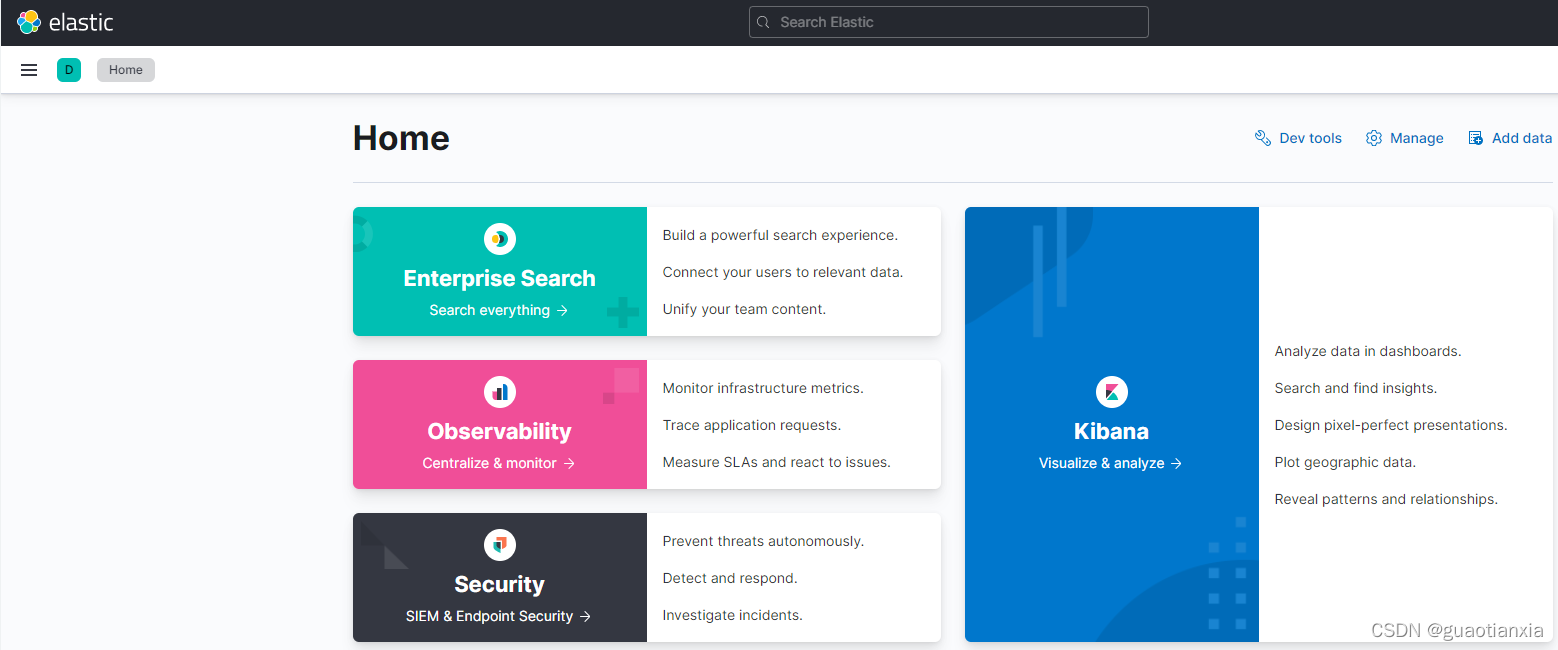This screenshot has height=650, width=1558.
Task: Click 'Build a powerful search experience.' text
Action: click(780, 235)
